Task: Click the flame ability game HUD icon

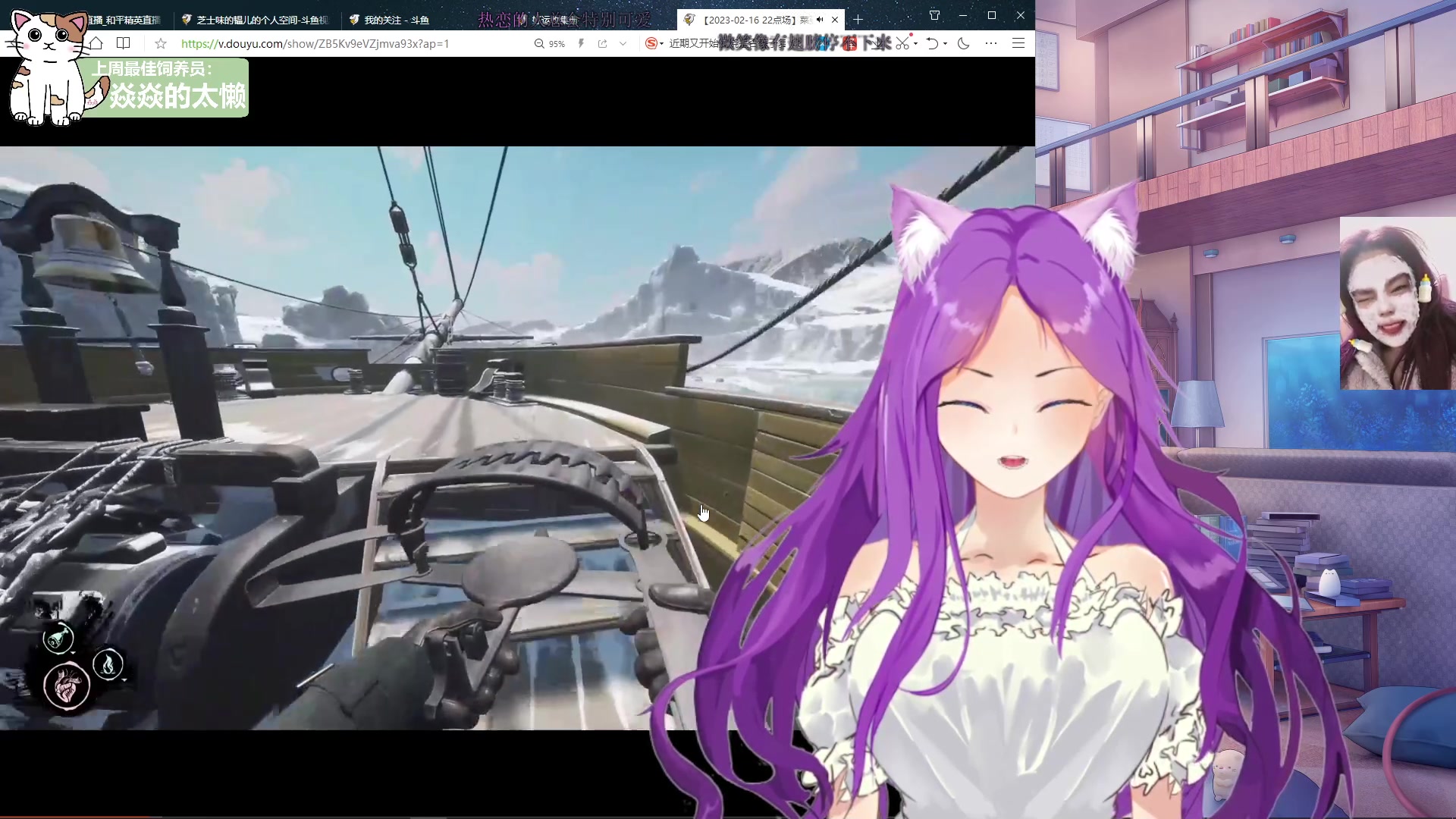Action: click(108, 664)
